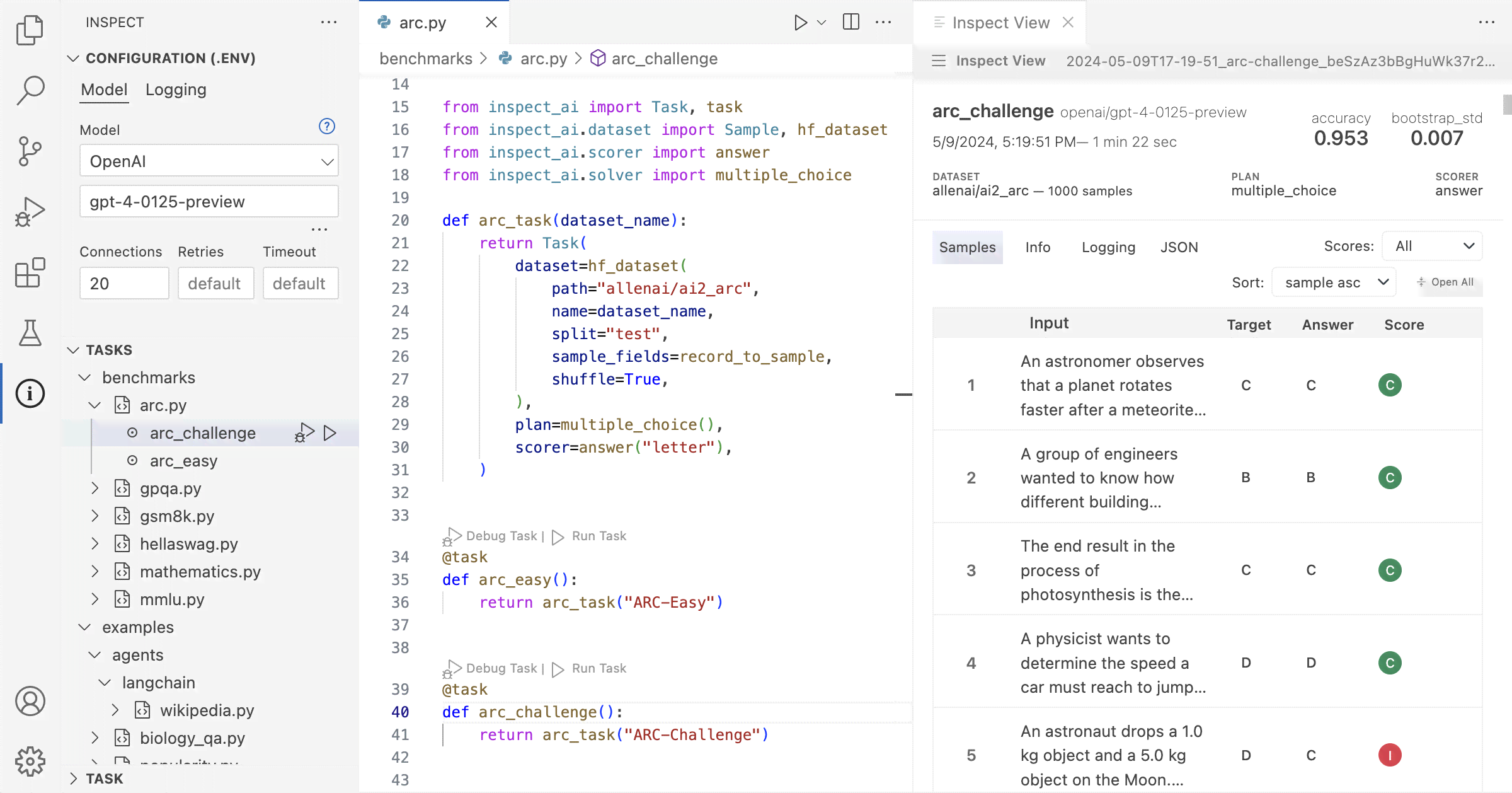Click the run/play icon in top toolbar

point(799,22)
